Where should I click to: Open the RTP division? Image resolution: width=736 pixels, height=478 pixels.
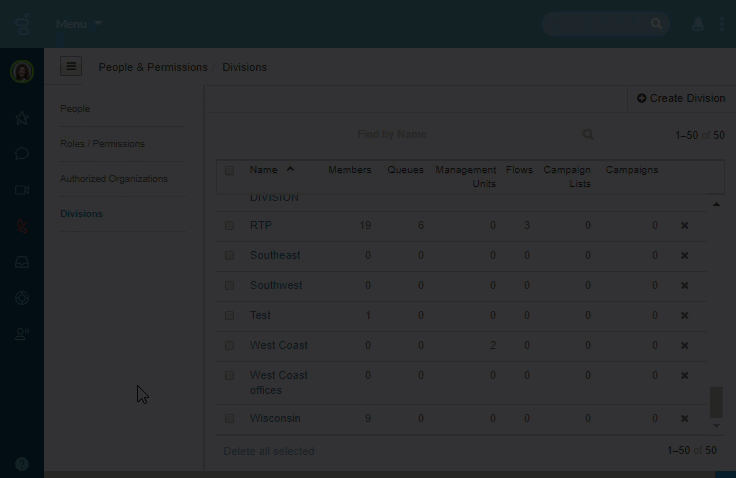pos(261,225)
